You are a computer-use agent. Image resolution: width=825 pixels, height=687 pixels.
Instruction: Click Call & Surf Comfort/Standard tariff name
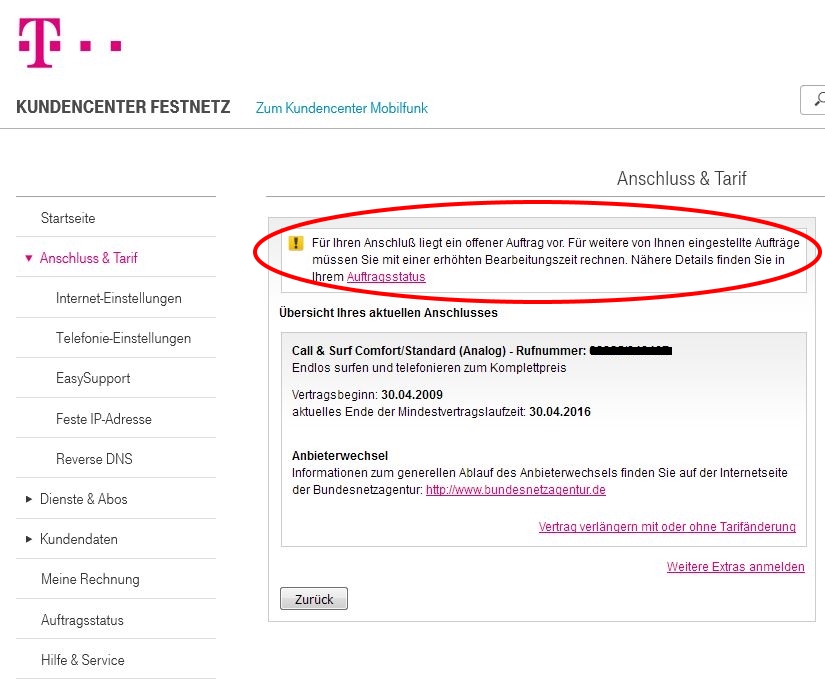click(x=399, y=351)
